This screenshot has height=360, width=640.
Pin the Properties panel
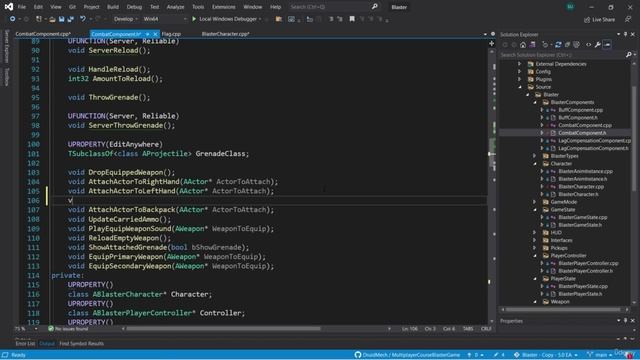pyautogui.click(x=625, y=321)
